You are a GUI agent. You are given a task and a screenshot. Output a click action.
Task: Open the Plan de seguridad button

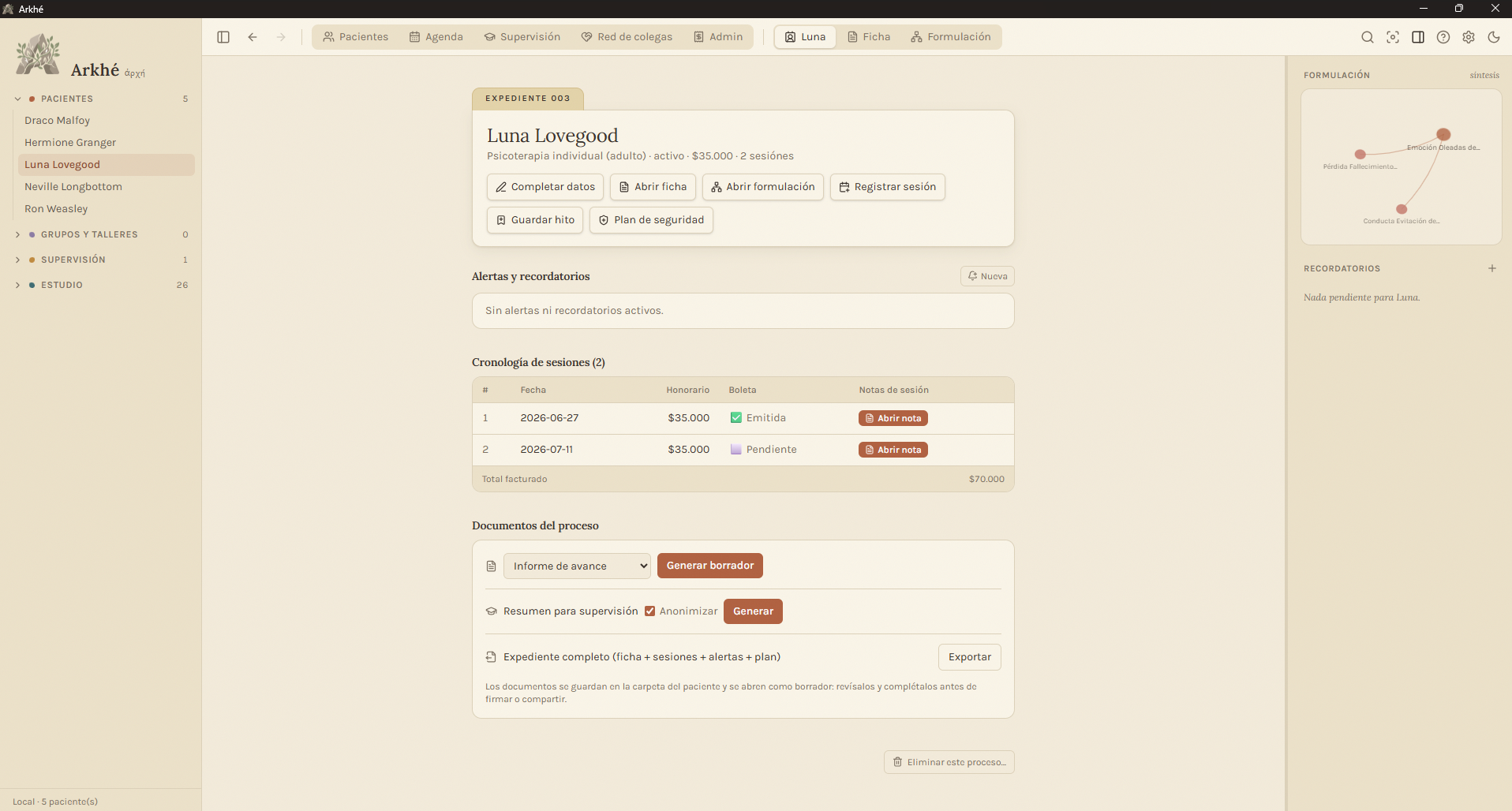pos(651,220)
